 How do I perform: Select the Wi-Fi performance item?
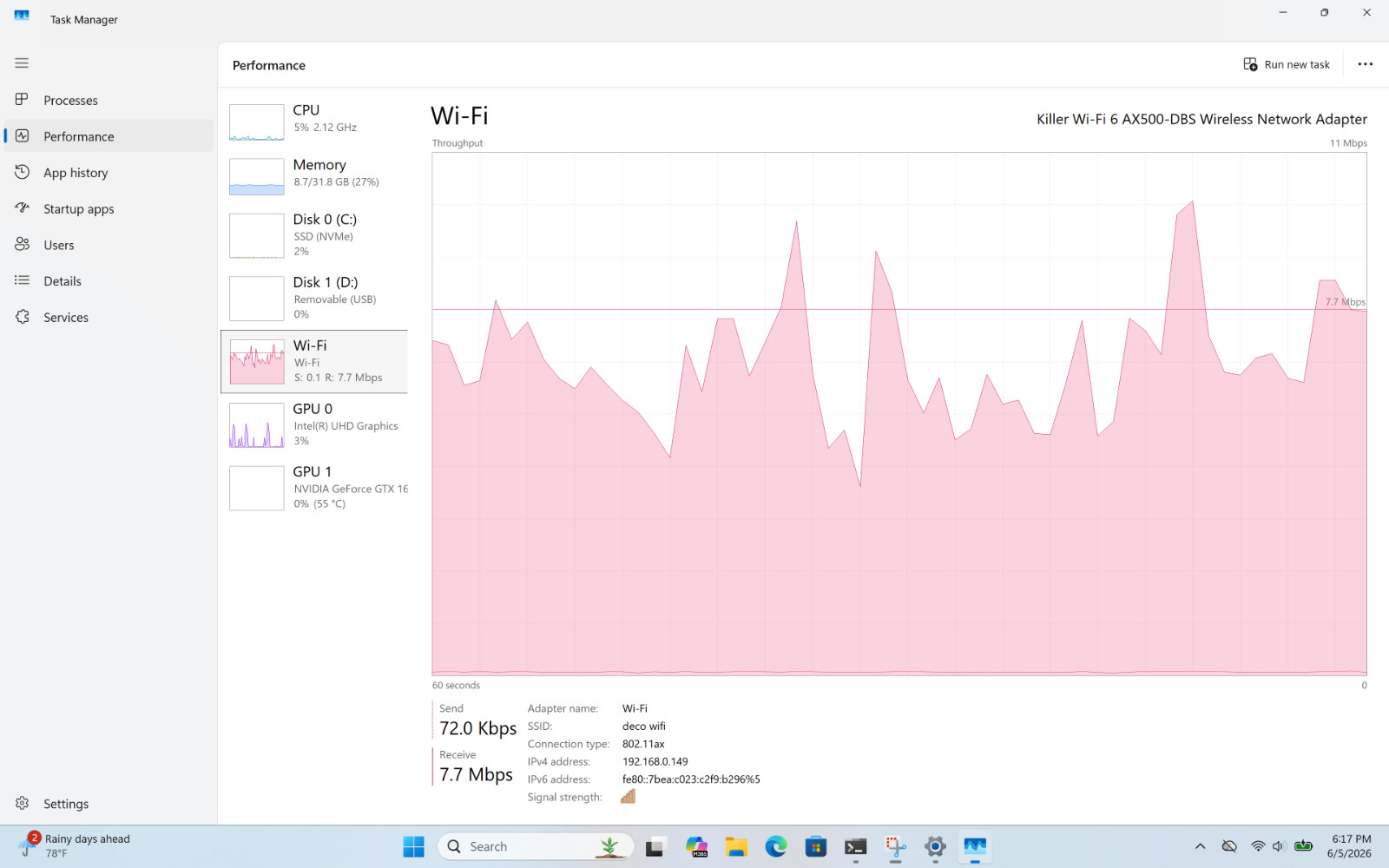pos(314,361)
